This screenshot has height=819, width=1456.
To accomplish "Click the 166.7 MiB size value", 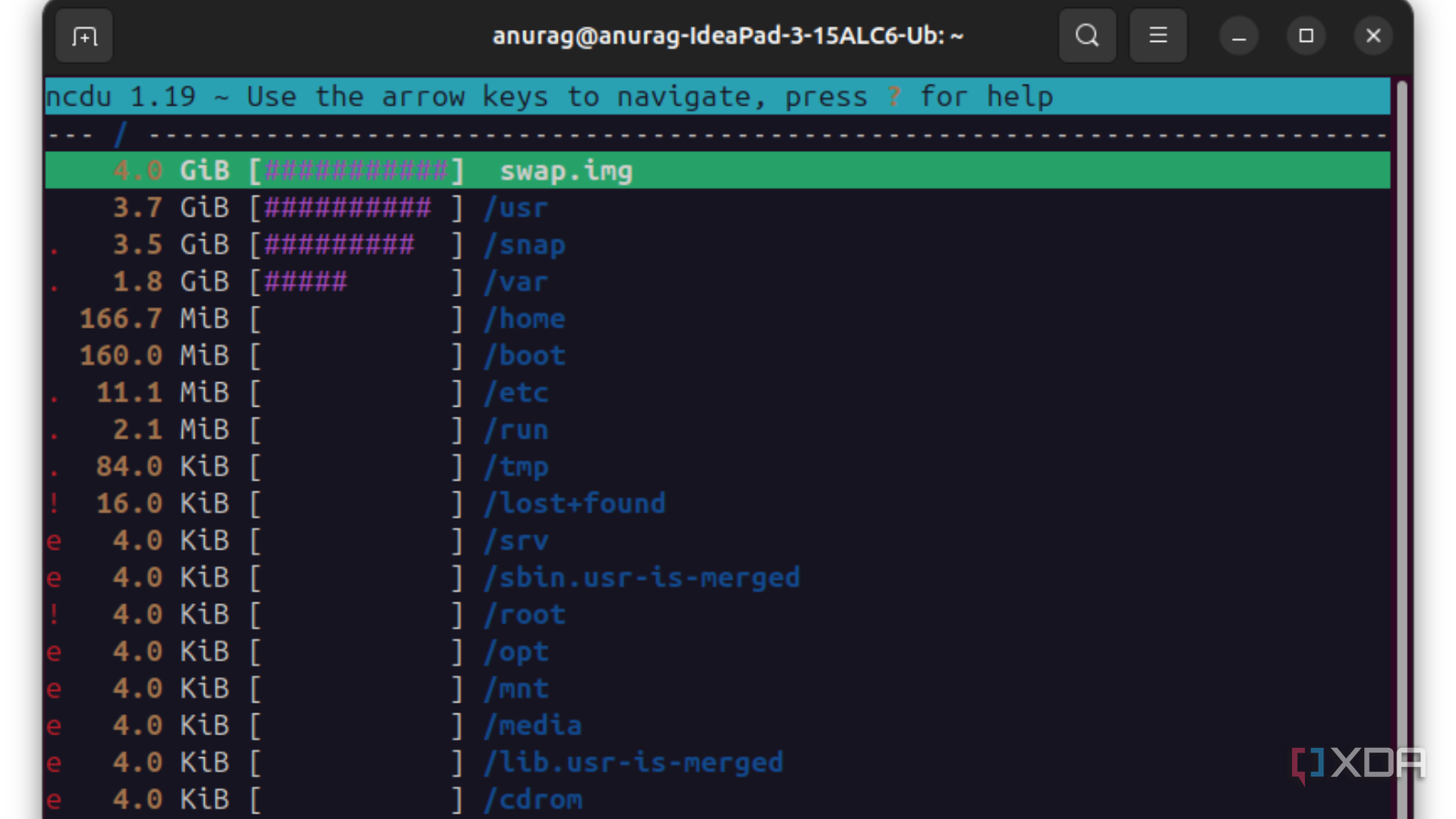I will (x=155, y=318).
